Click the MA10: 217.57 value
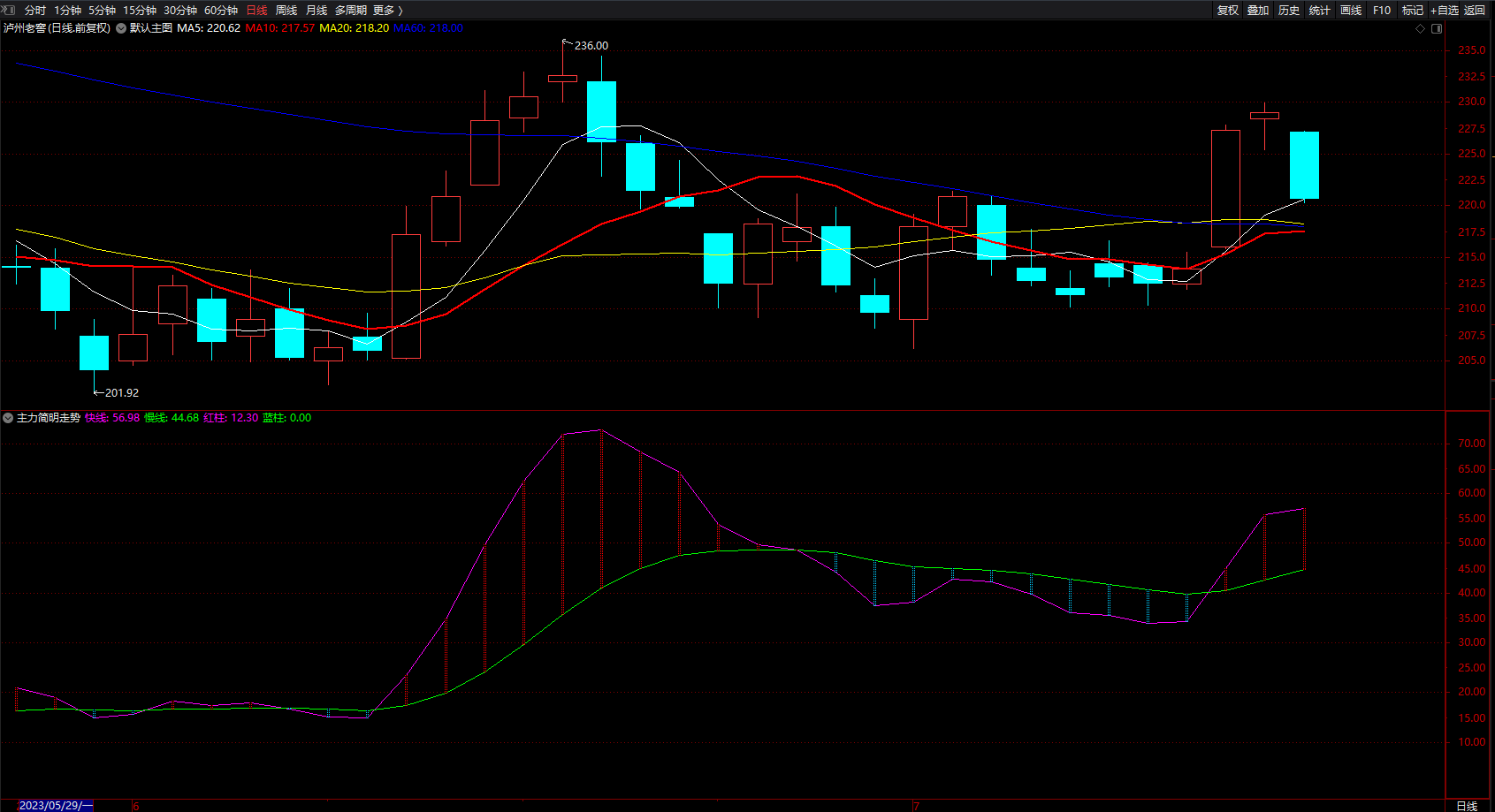 tap(280, 28)
